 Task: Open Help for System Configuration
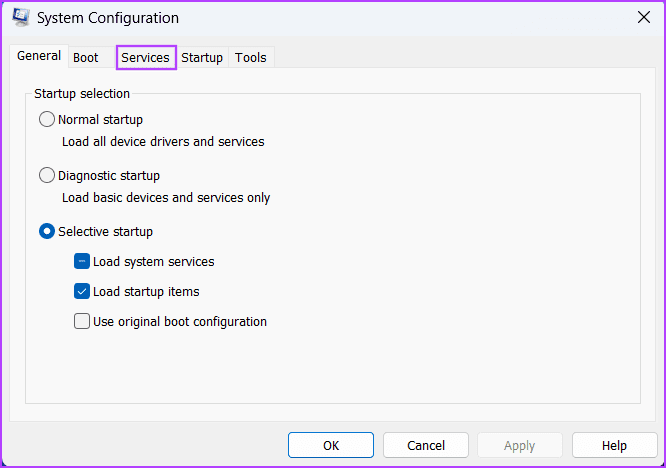pyautogui.click(x=614, y=445)
